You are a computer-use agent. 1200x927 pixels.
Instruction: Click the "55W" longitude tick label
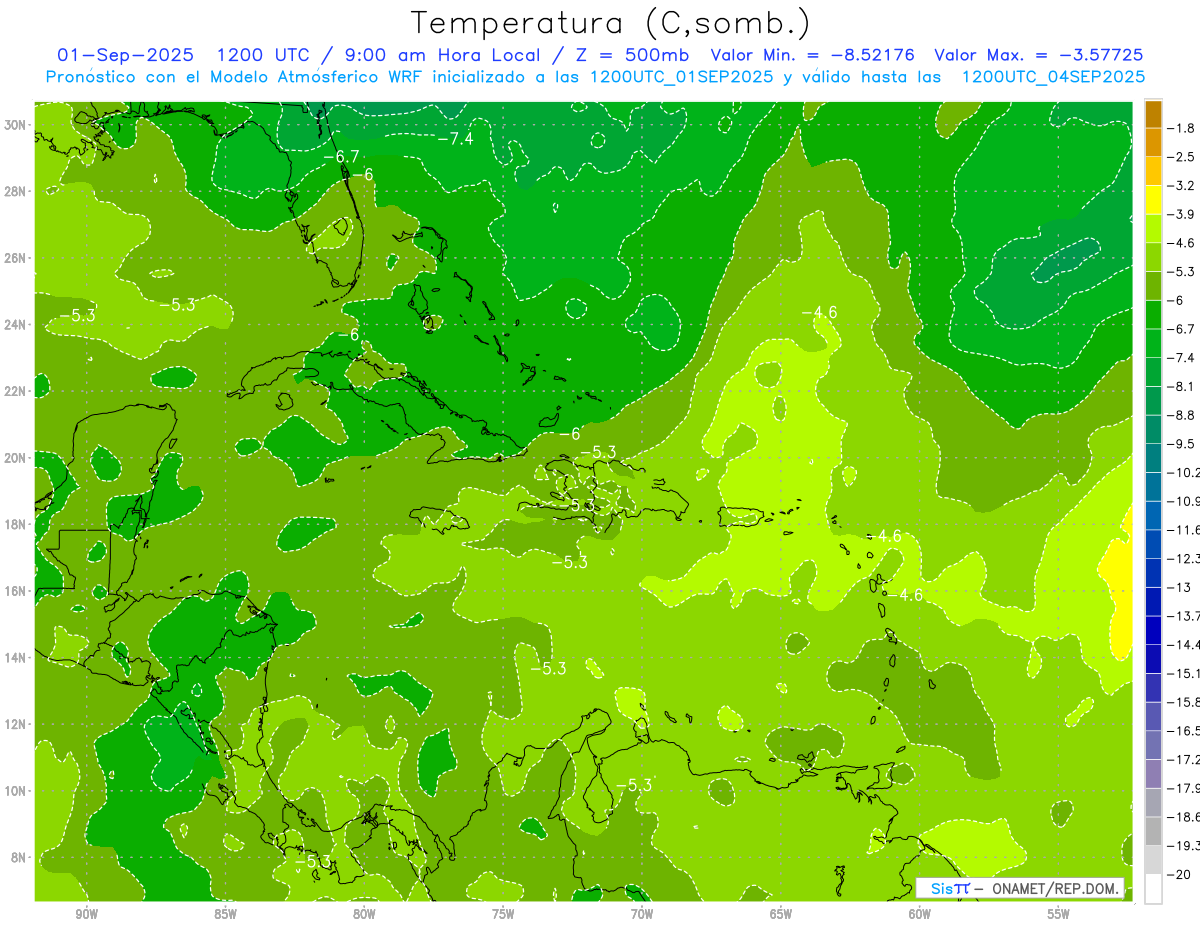pyautogui.click(x=1059, y=915)
